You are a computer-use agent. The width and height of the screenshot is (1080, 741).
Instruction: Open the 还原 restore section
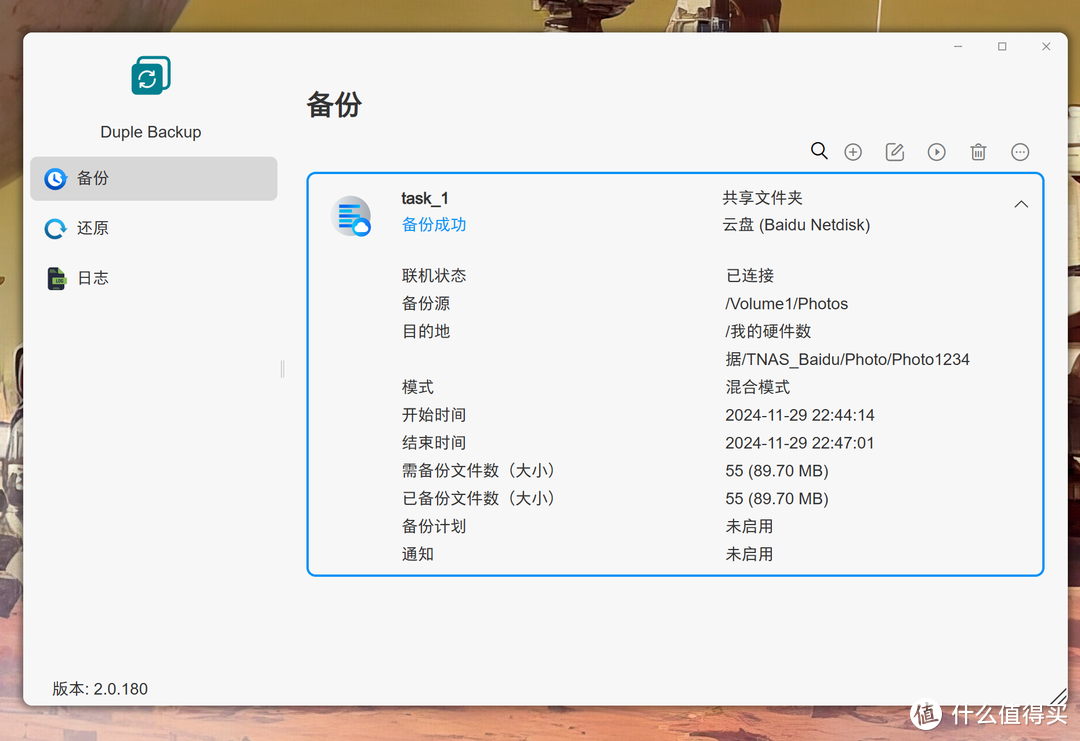pyautogui.click(x=92, y=228)
